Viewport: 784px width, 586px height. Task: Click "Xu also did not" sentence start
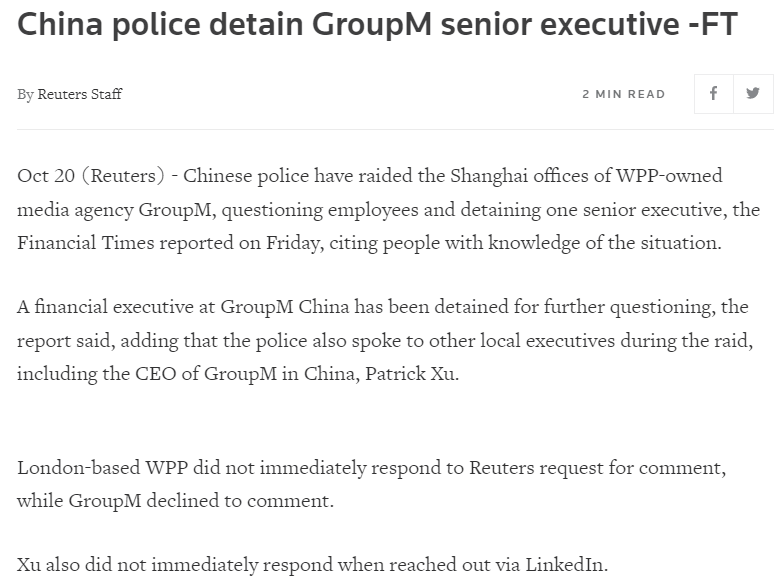[x=76, y=563]
